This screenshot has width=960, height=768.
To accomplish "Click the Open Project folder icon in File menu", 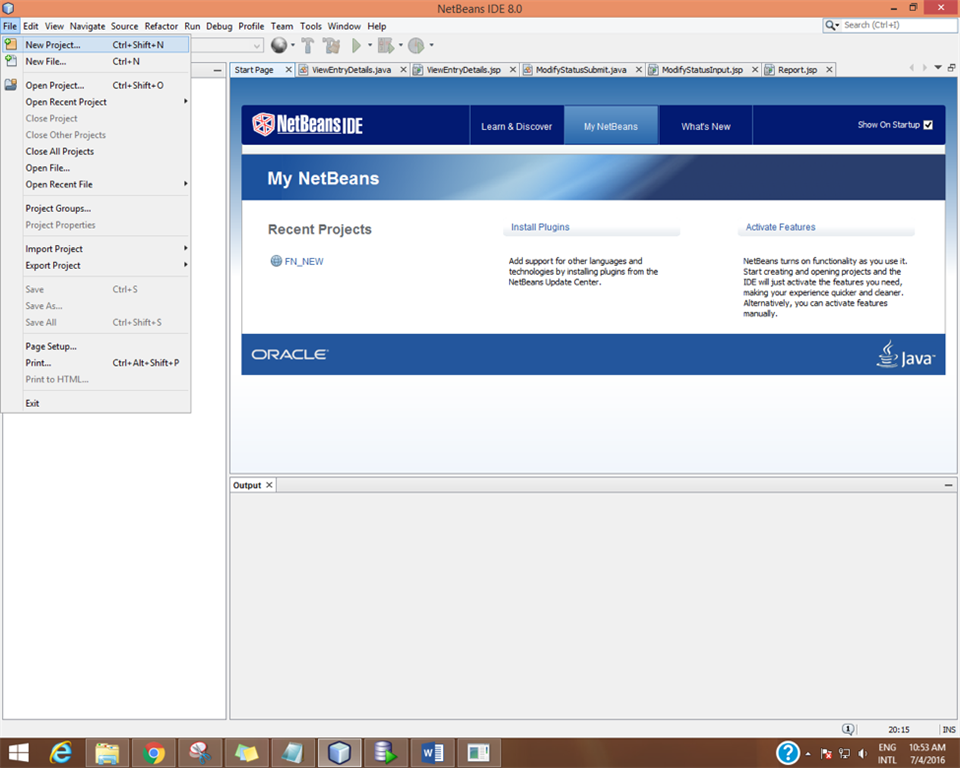I will click(x=10, y=85).
